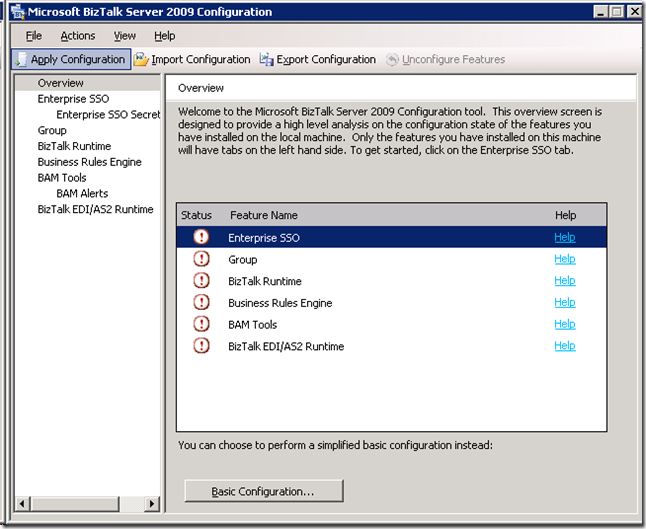The image size is (646, 529).
Task: Select Group in the left tree
Action: (x=52, y=131)
